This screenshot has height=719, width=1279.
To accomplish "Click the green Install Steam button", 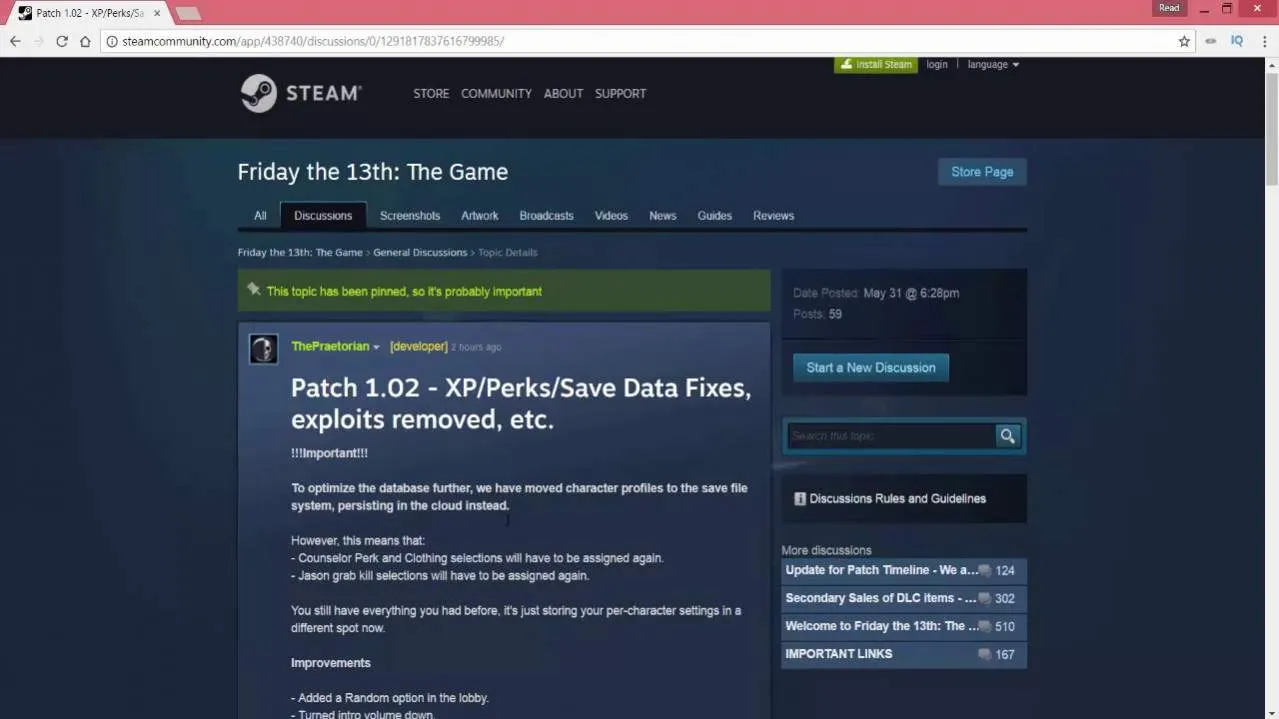I will click(x=876, y=64).
